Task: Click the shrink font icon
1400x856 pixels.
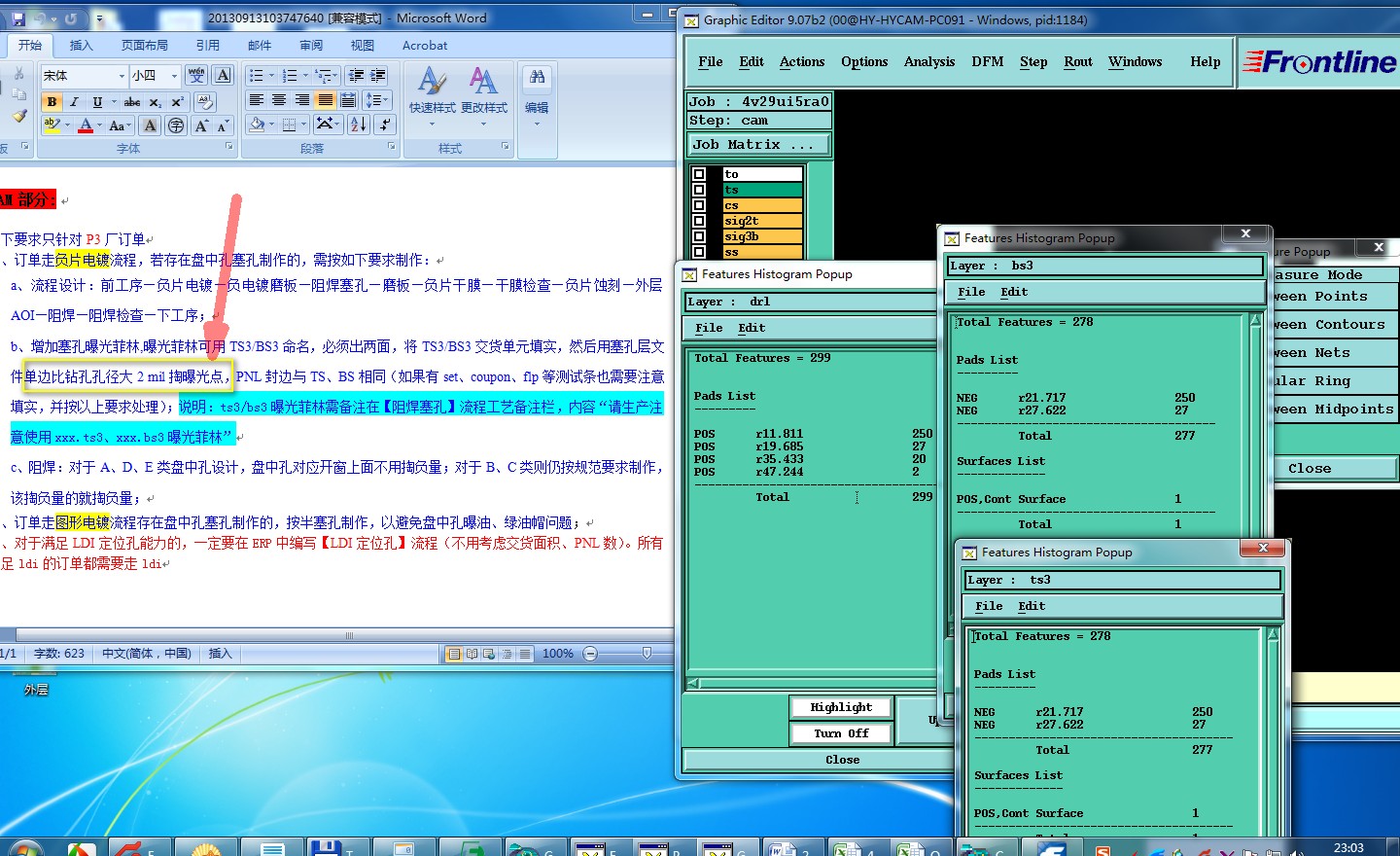Action: tap(223, 125)
